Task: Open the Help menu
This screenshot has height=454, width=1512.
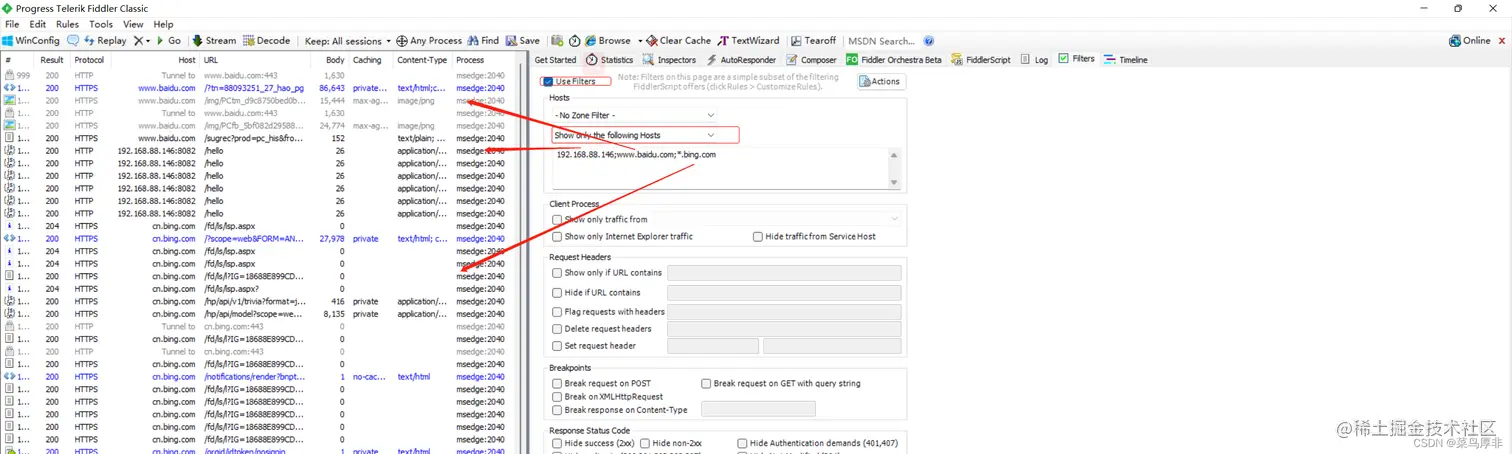Action: coord(163,24)
